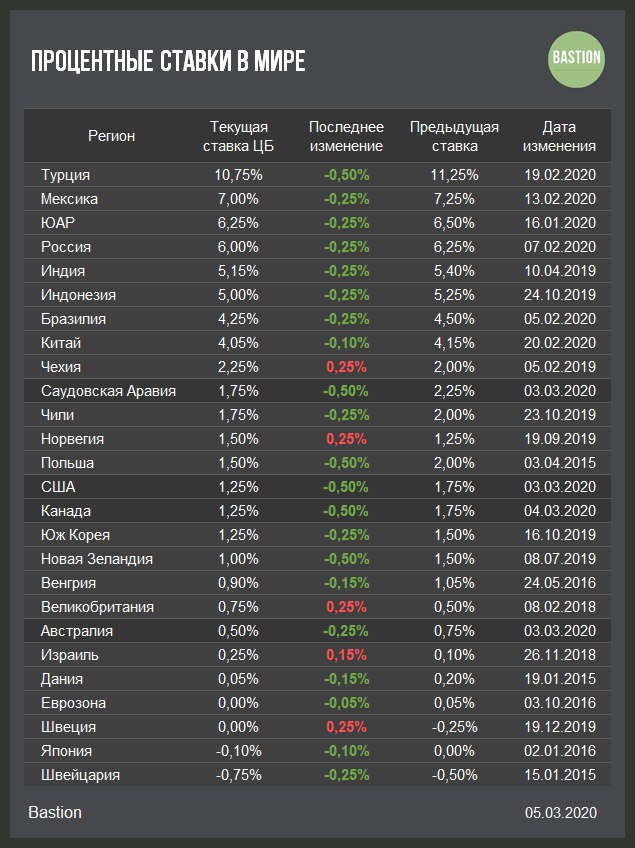Click the red 0,25% change for Чехия
The image size is (635, 848).
(346, 366)
